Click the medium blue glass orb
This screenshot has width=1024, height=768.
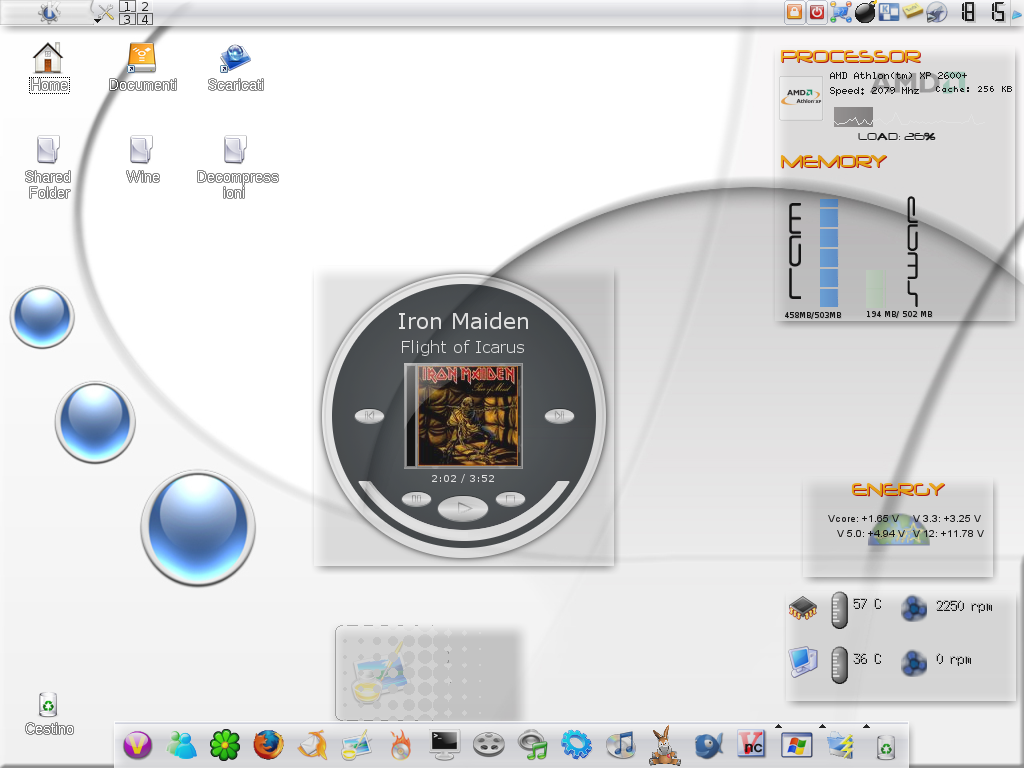pyautogui.click(x=95, y=423)
